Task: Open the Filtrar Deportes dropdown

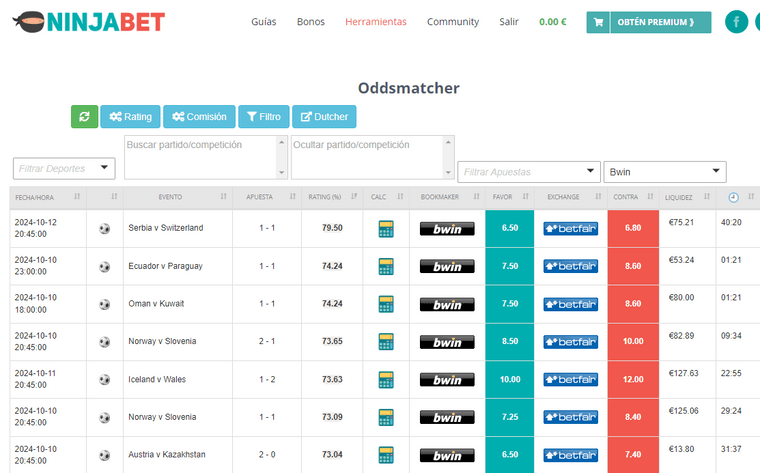Action: pyautogui.click(x=64, y=169)
